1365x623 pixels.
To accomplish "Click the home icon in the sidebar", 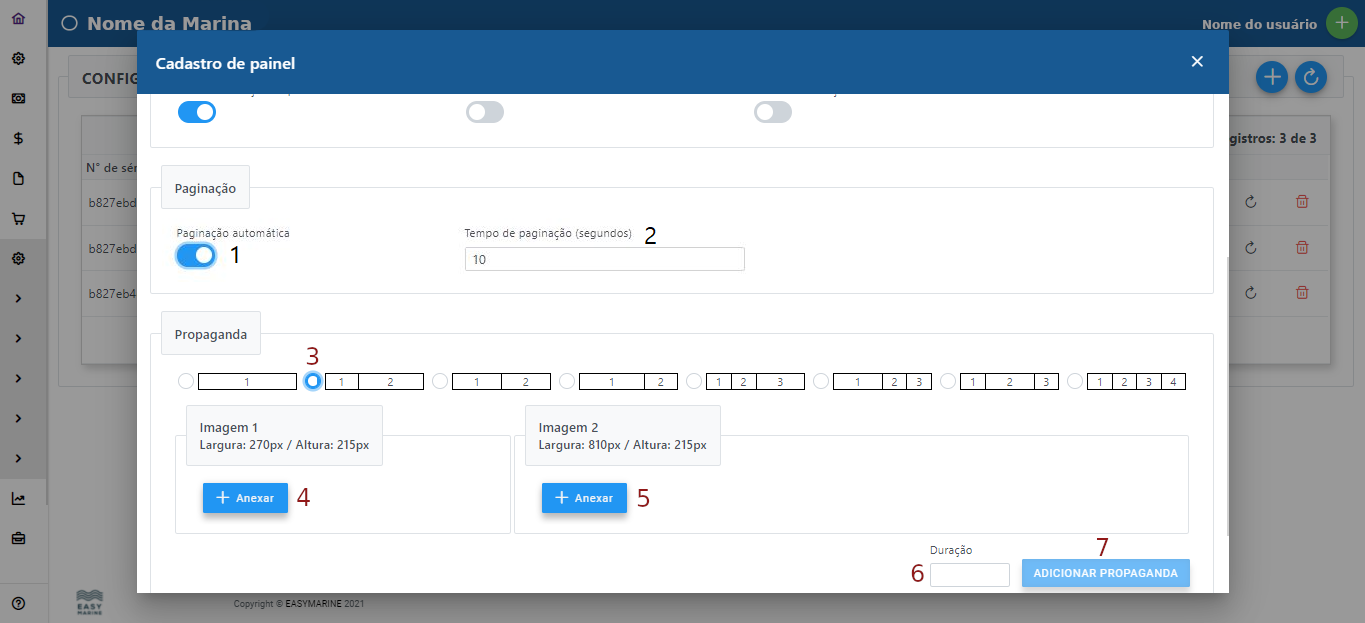I will 18,19.
